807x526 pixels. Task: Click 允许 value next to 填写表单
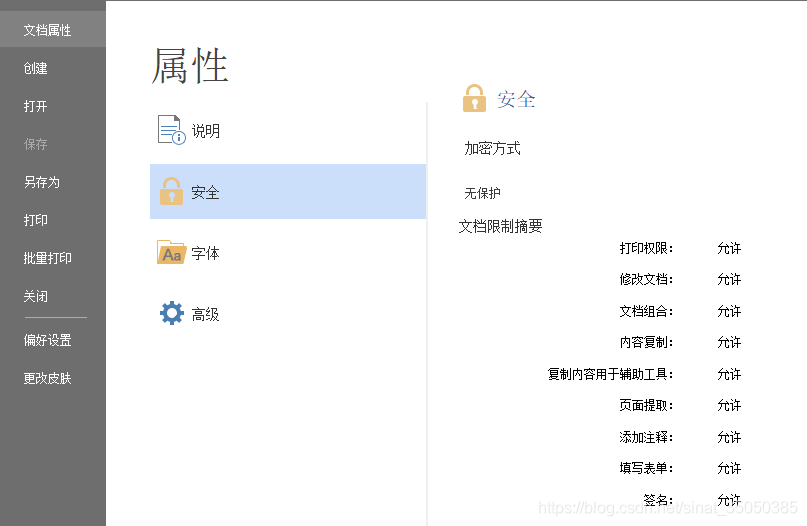click(729, 468)
